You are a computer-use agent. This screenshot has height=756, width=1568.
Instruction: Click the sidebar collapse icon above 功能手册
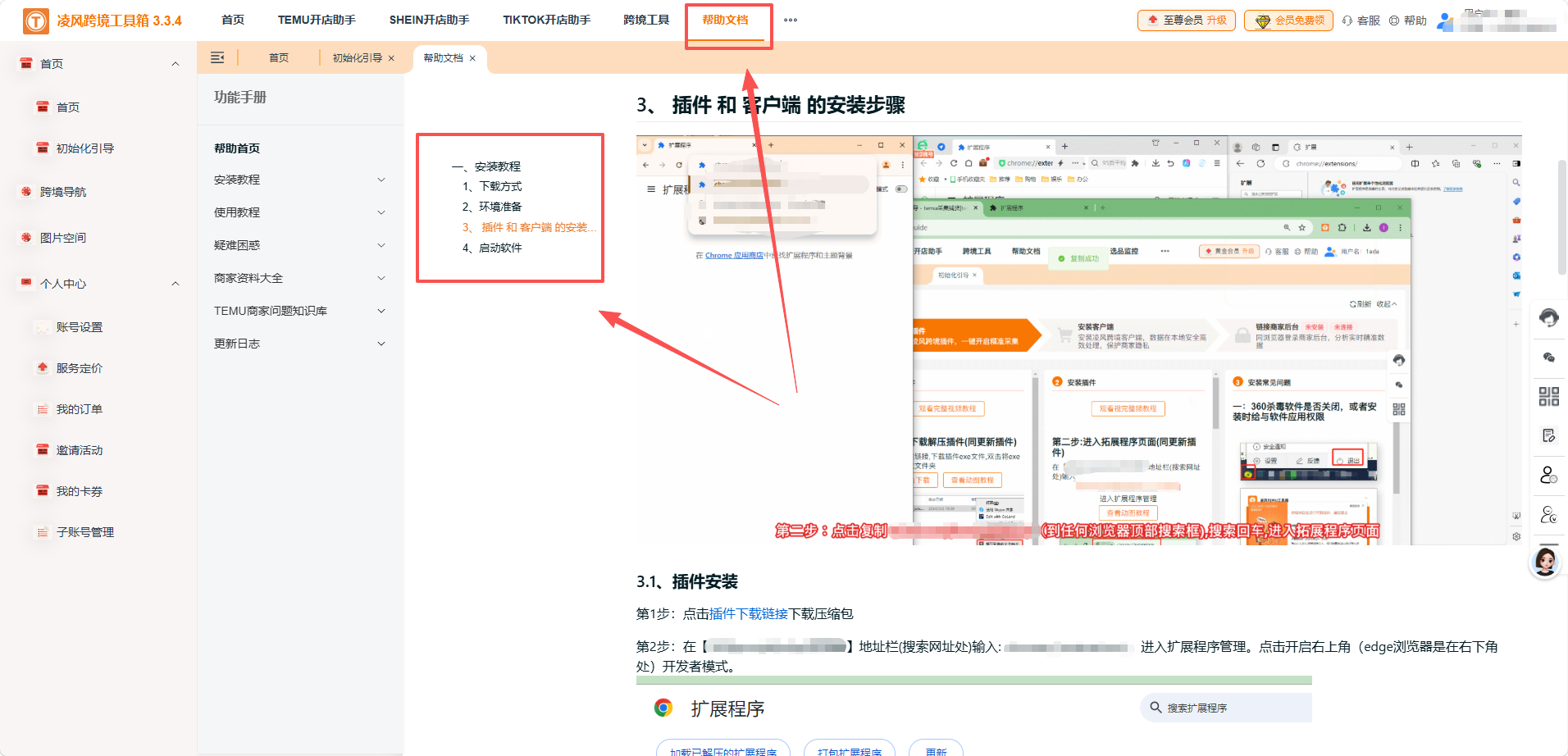[217, 57]
